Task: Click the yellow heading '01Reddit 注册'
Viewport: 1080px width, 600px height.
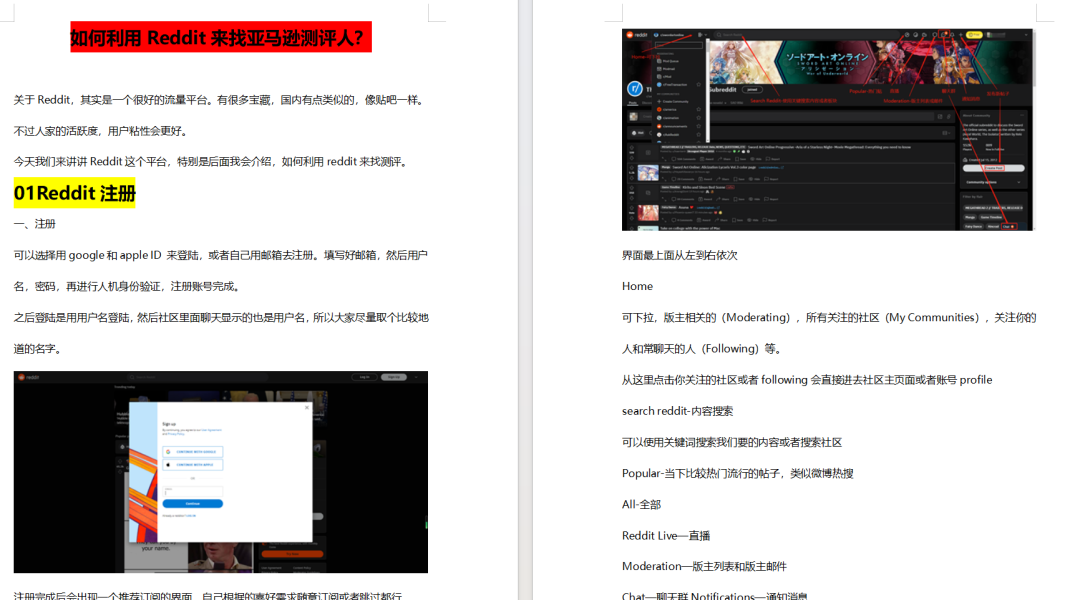Action: [74, 193]
